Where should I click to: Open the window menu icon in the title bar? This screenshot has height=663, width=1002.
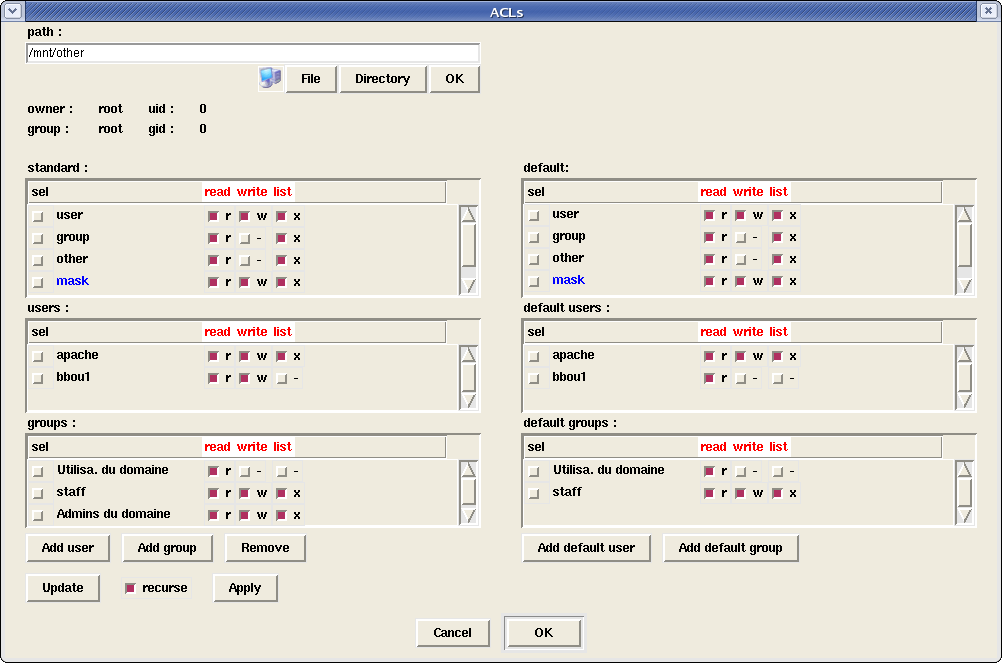click(x=12, y=11)
